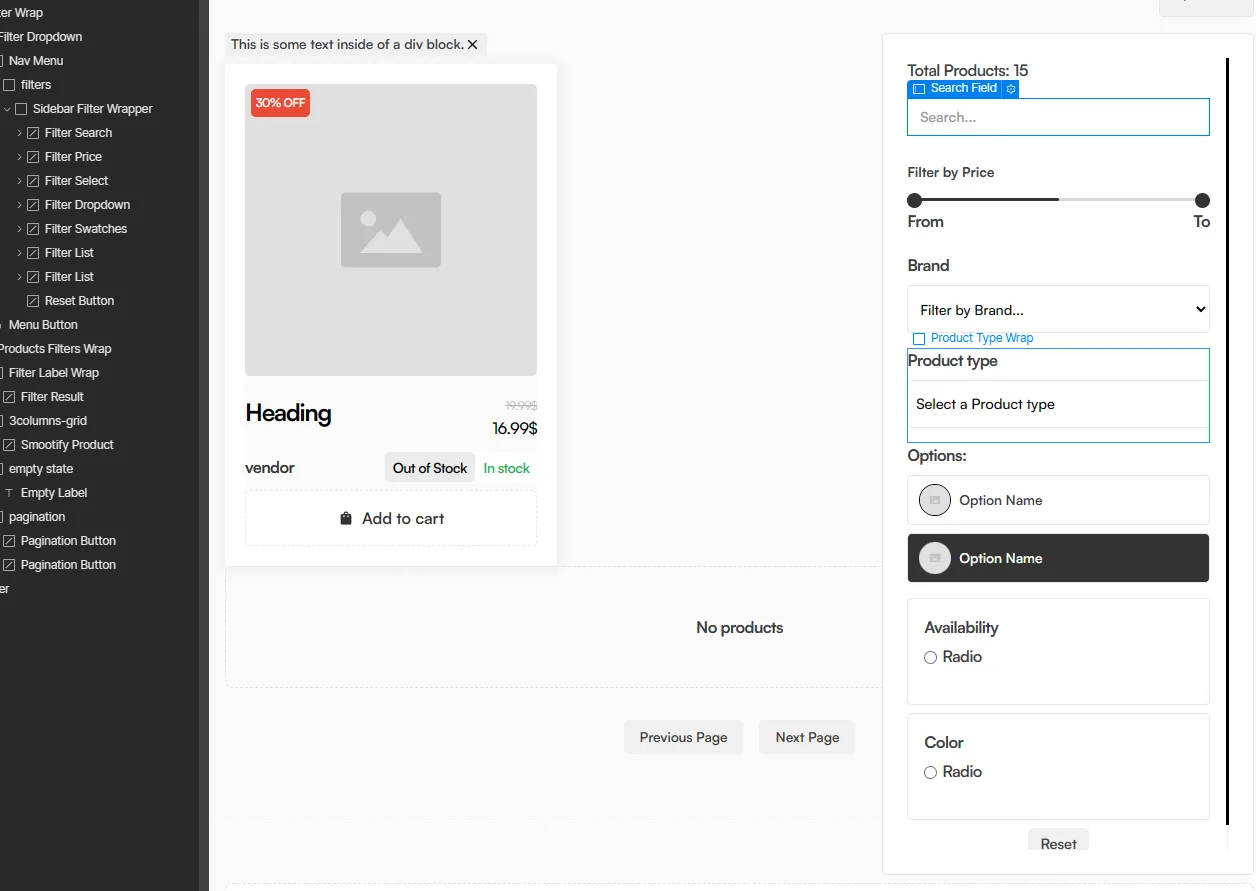
Task: Click the Next Page button
Action: point(807,737)
